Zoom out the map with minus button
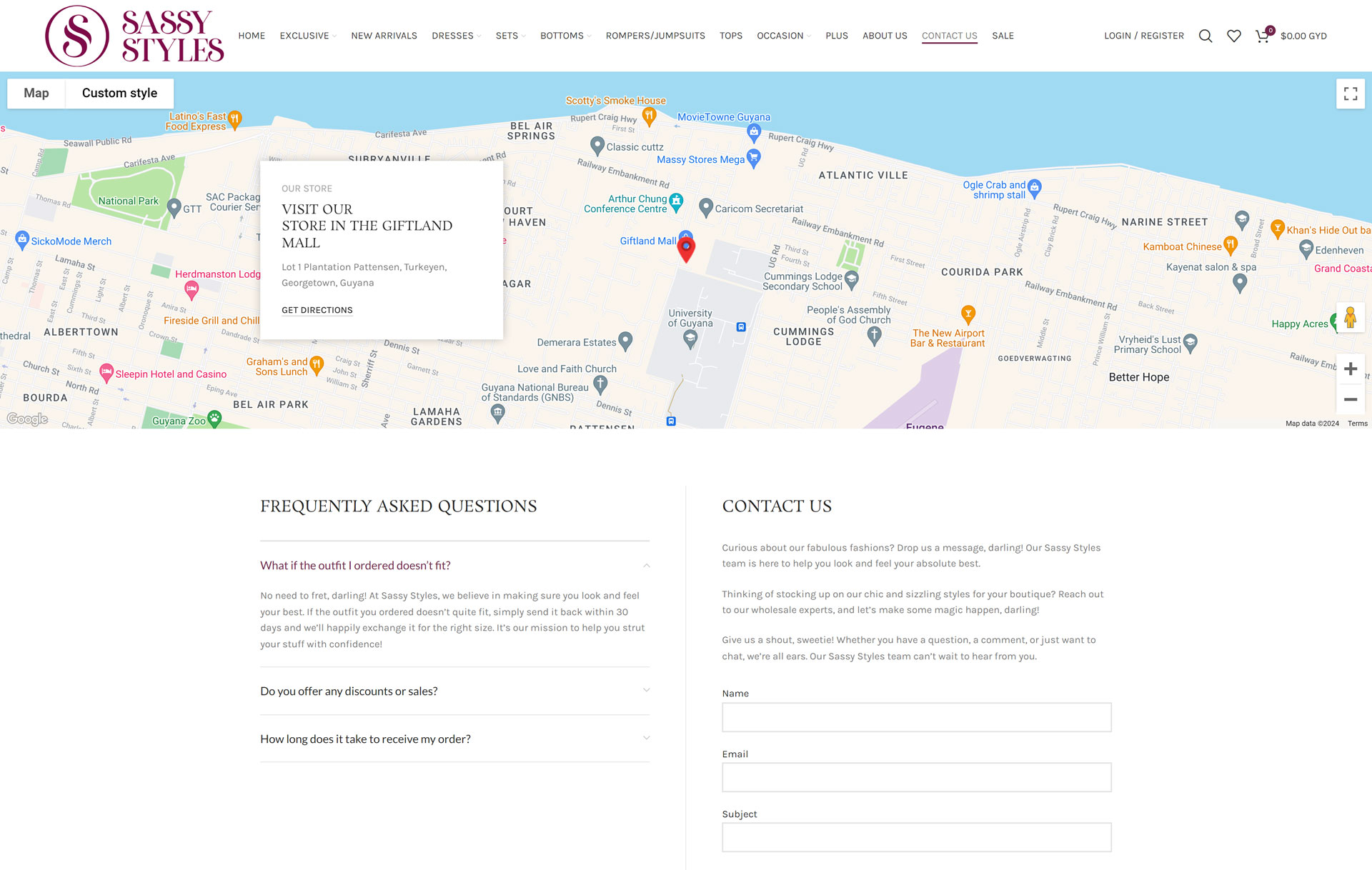 pyautogui.click(x=1350, y=399)
